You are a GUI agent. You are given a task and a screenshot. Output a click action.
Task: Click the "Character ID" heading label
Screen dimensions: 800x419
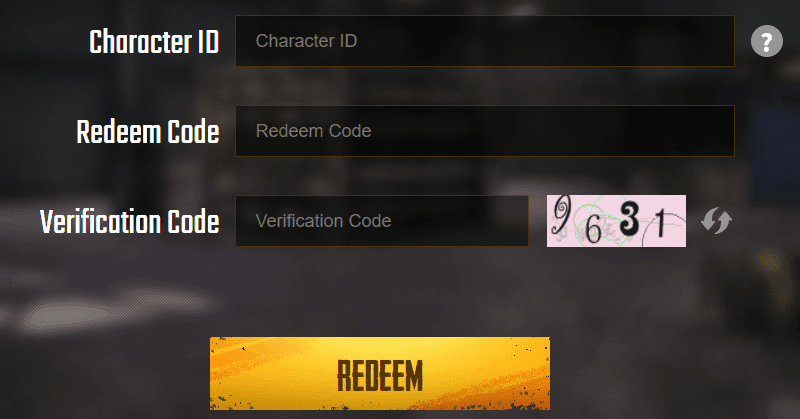click(x=154, y=41)
